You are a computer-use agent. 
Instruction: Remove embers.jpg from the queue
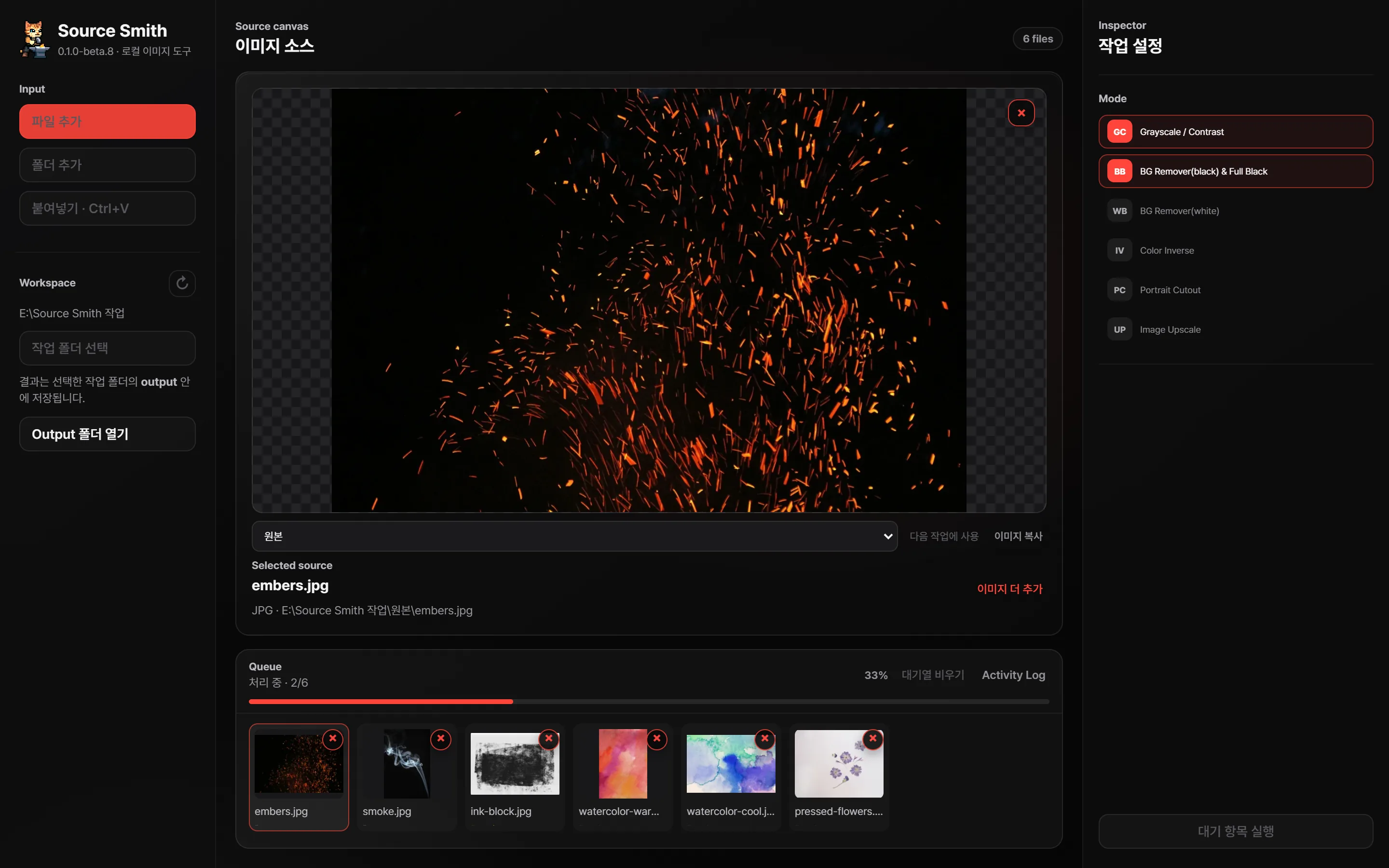[x=333, y=739]
